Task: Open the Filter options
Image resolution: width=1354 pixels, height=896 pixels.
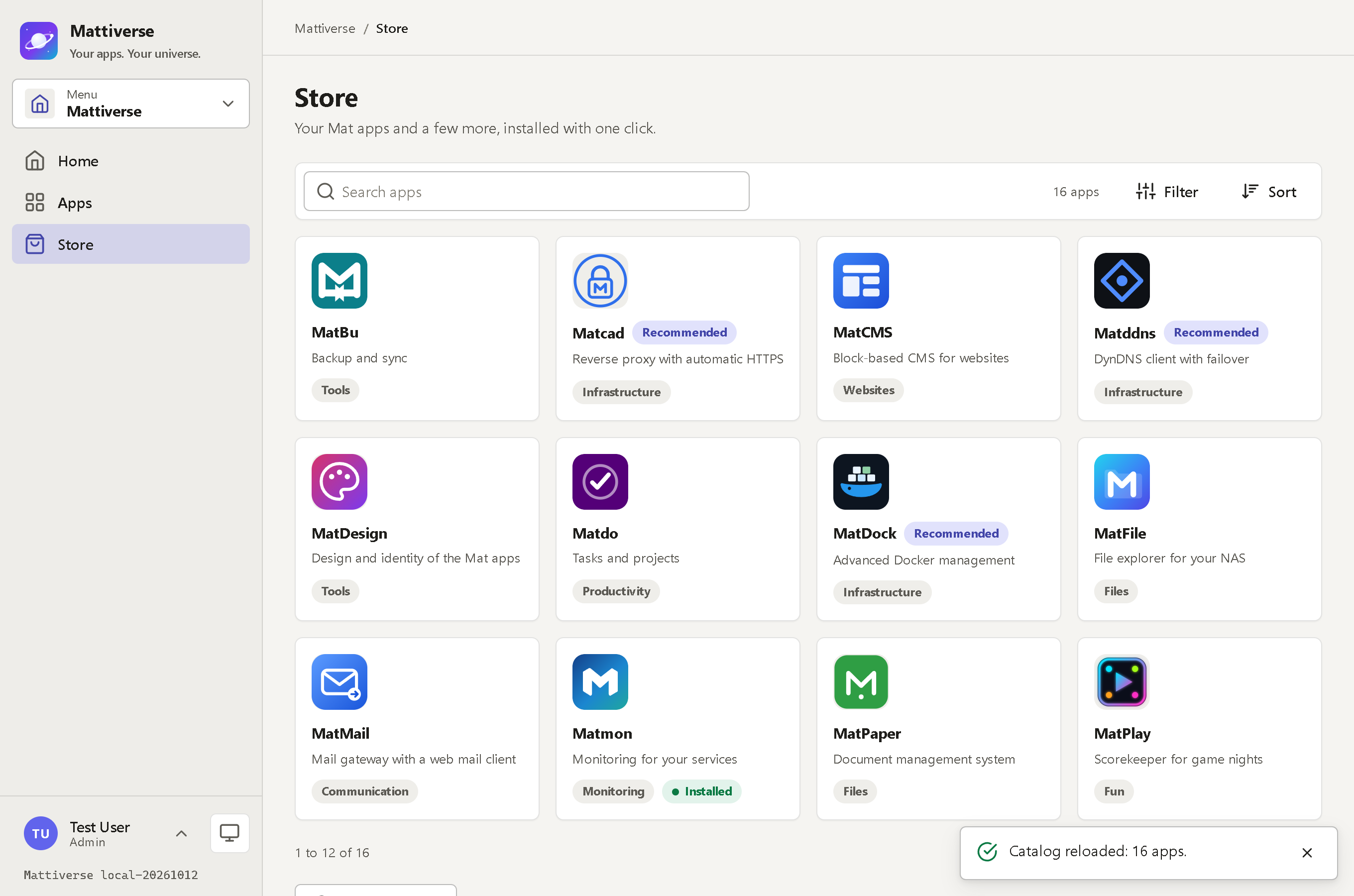Action: tap(1167, 192)
